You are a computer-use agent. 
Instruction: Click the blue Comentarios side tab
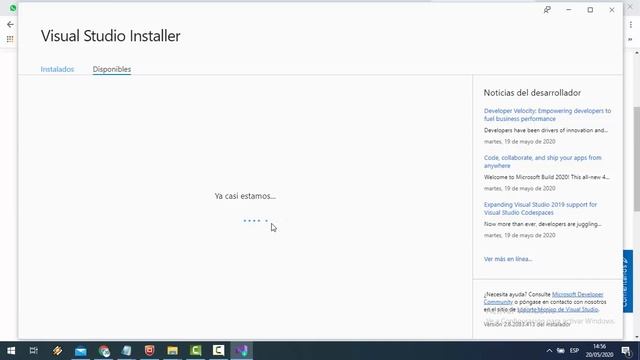[628, 281]
